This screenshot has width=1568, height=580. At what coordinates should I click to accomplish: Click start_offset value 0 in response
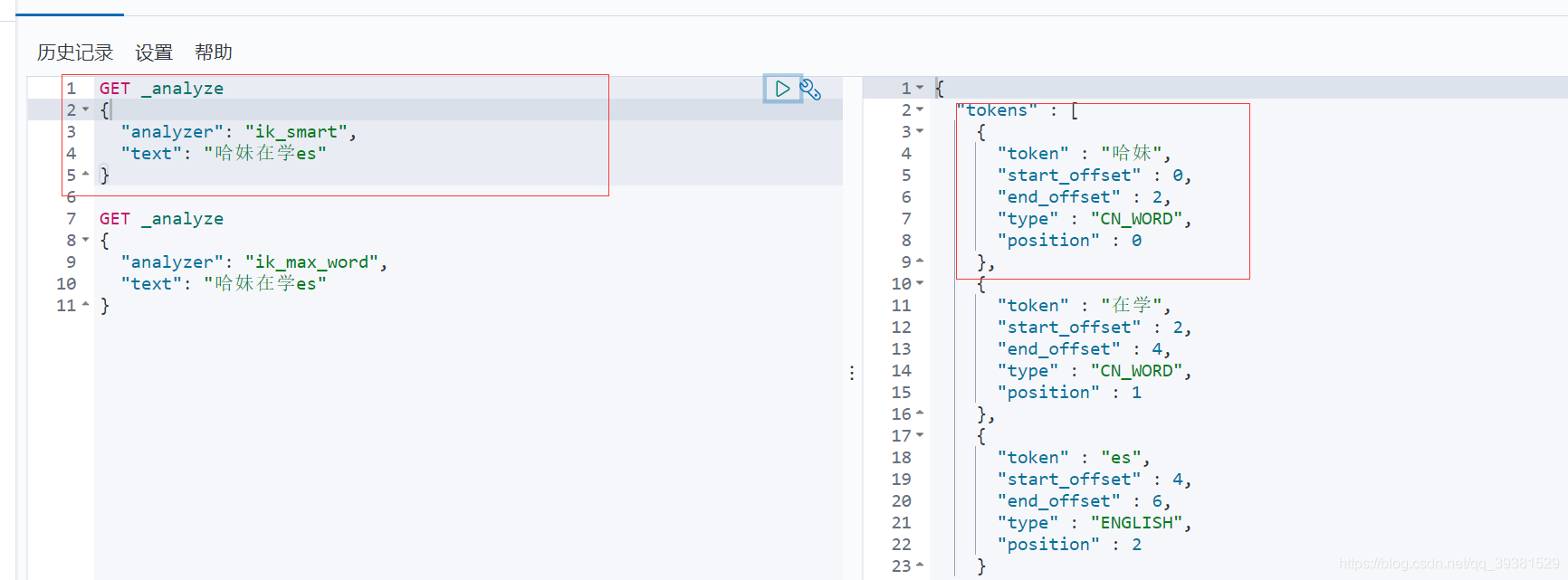[x=1177, y=176]
